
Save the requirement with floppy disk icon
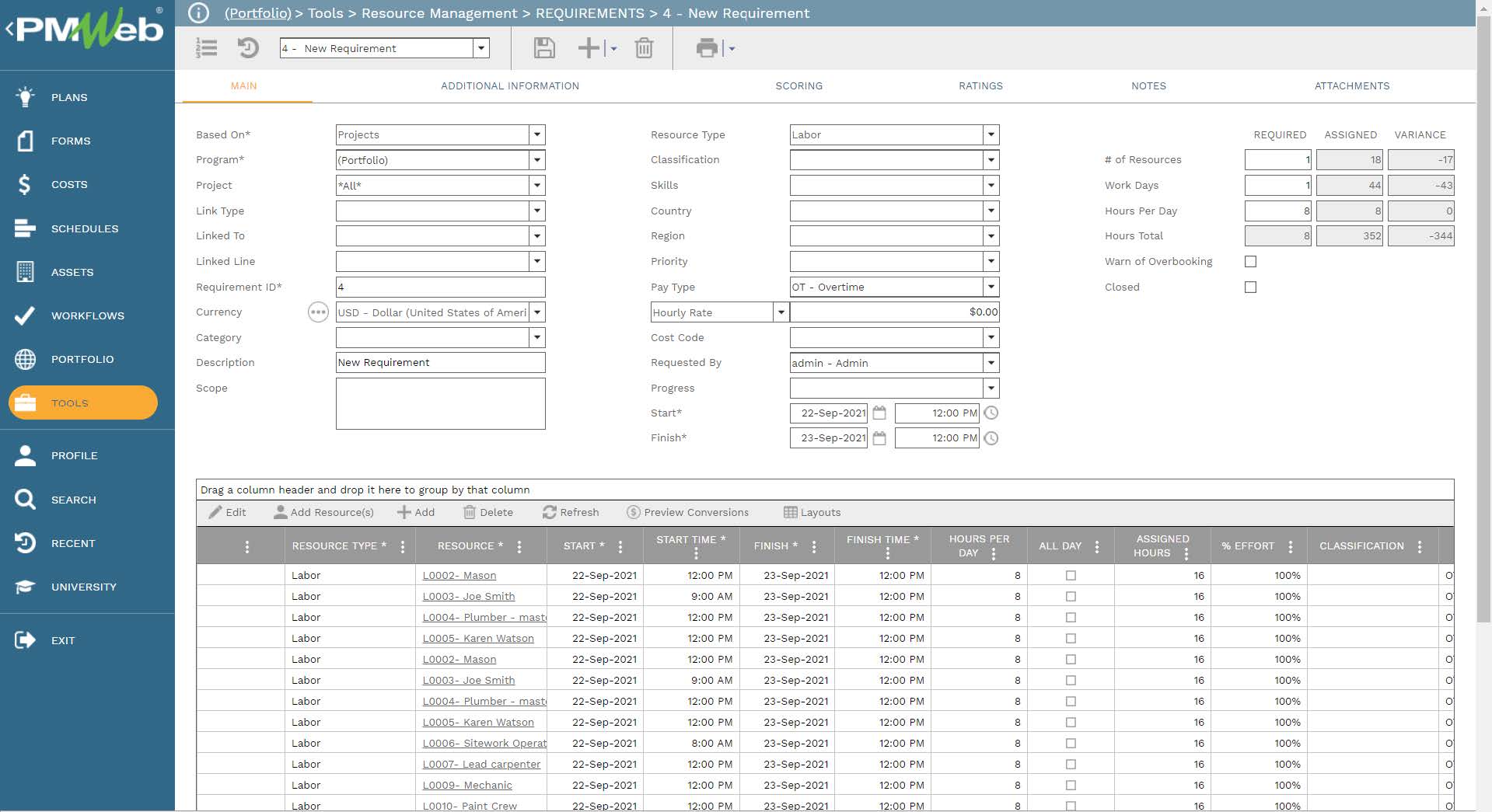[544, 48]
